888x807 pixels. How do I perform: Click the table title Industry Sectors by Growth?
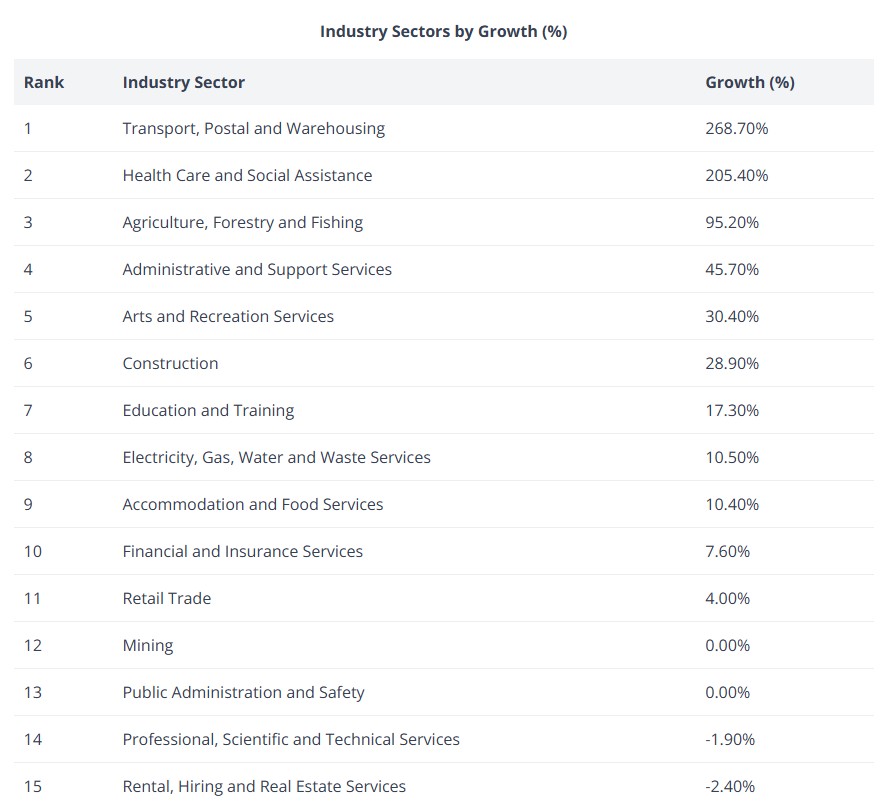point(443,31)
